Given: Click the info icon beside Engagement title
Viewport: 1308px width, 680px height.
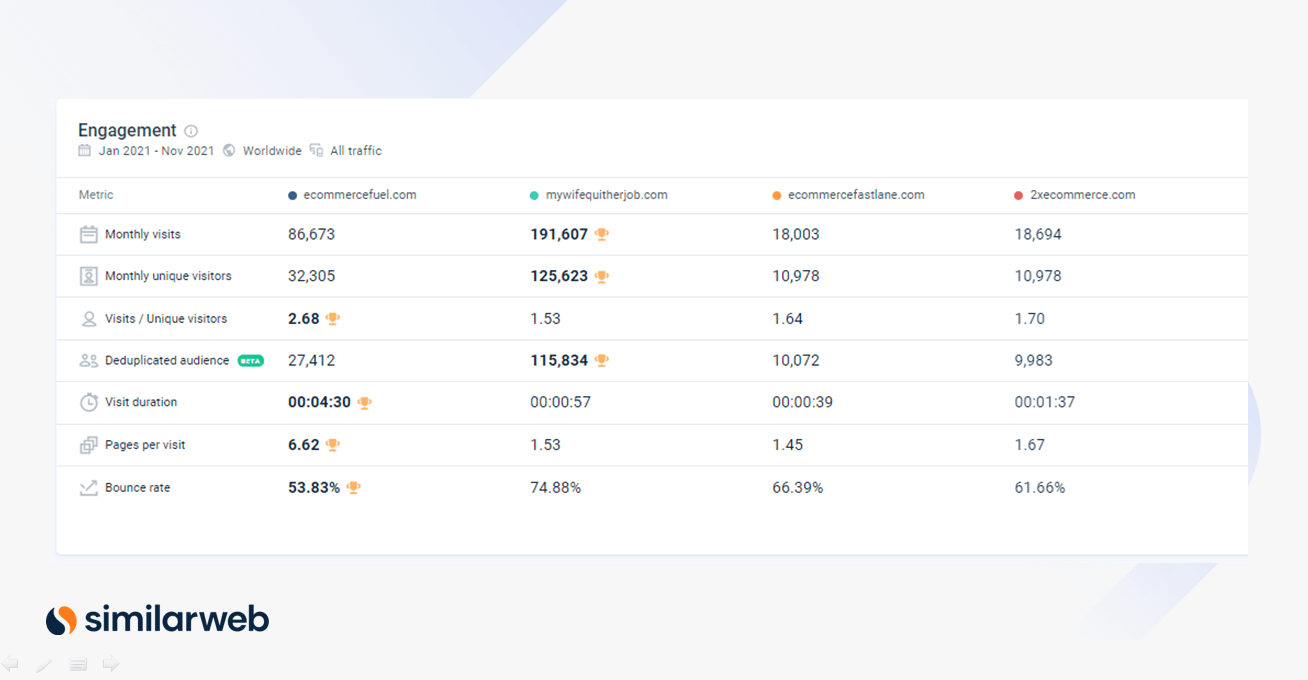Looking at the screenshot, I should [x=191, y=131].
